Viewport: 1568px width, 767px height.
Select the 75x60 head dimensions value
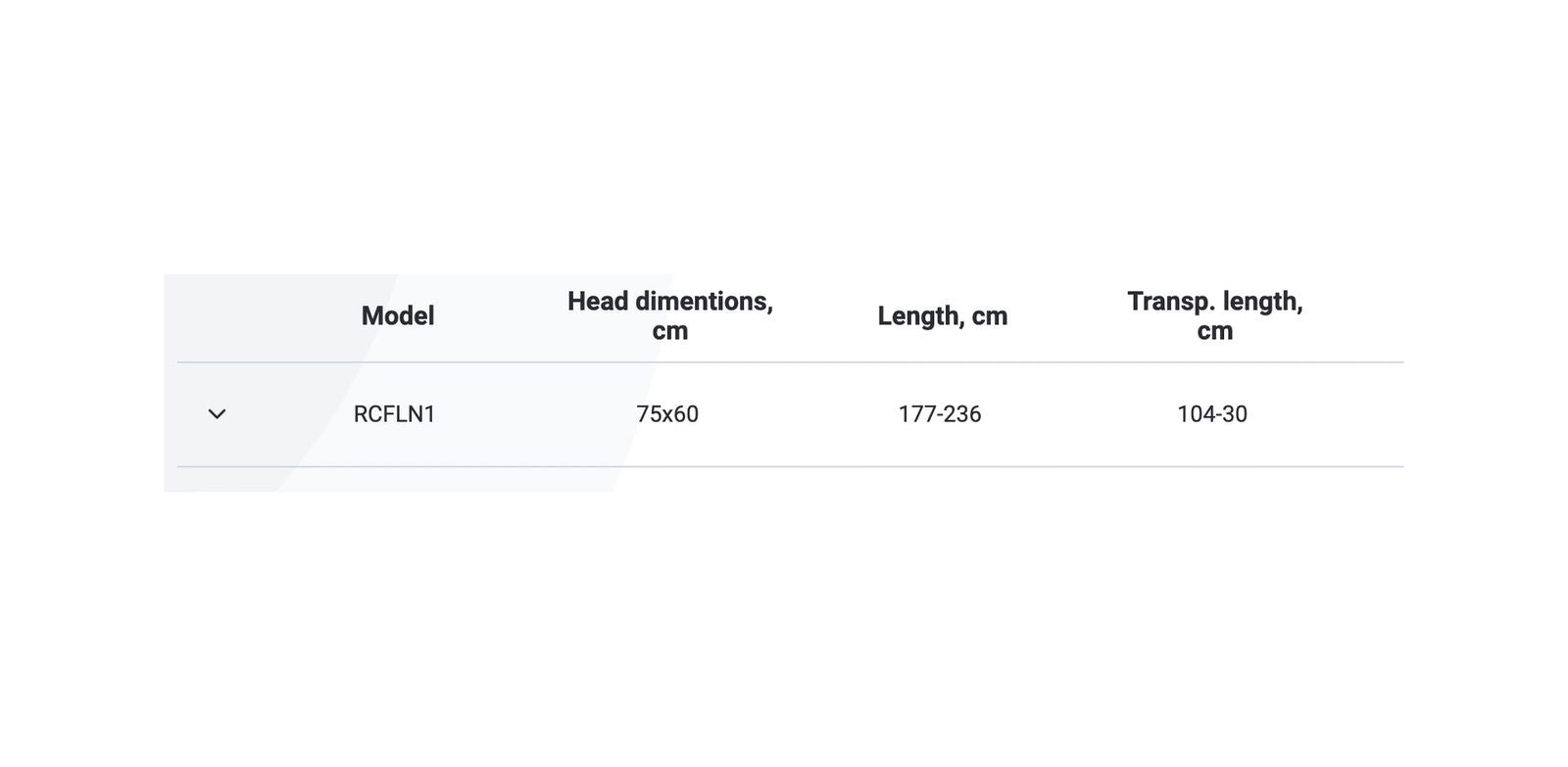(666, 414)
